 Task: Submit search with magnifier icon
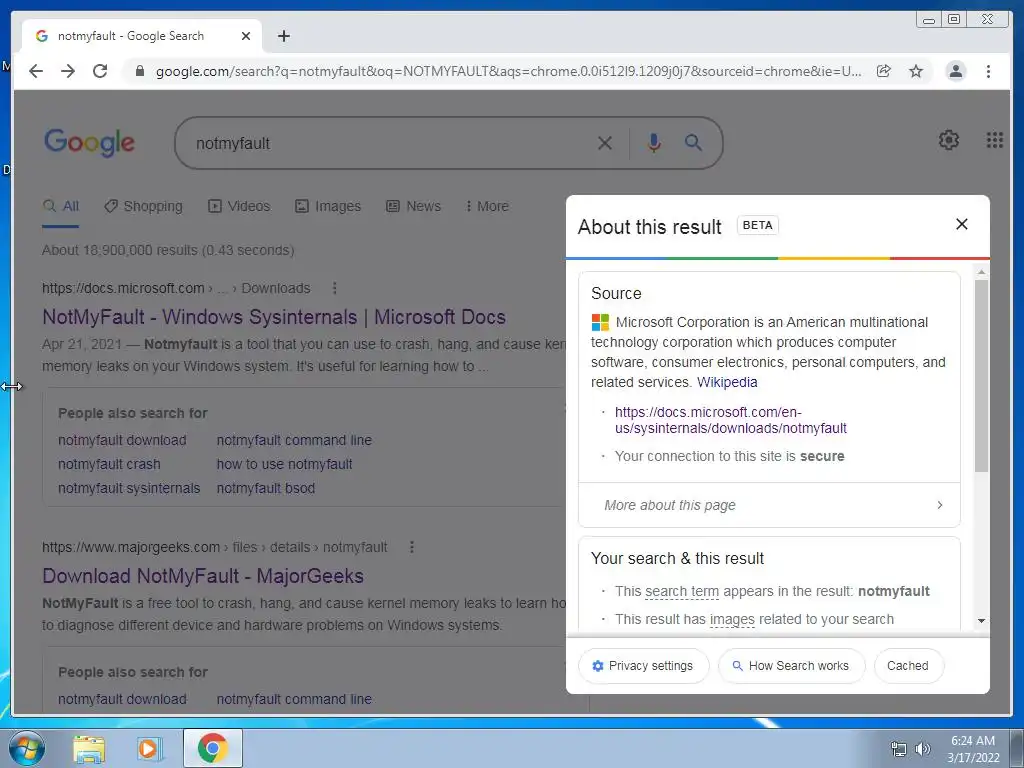click(x=693, y=143)
